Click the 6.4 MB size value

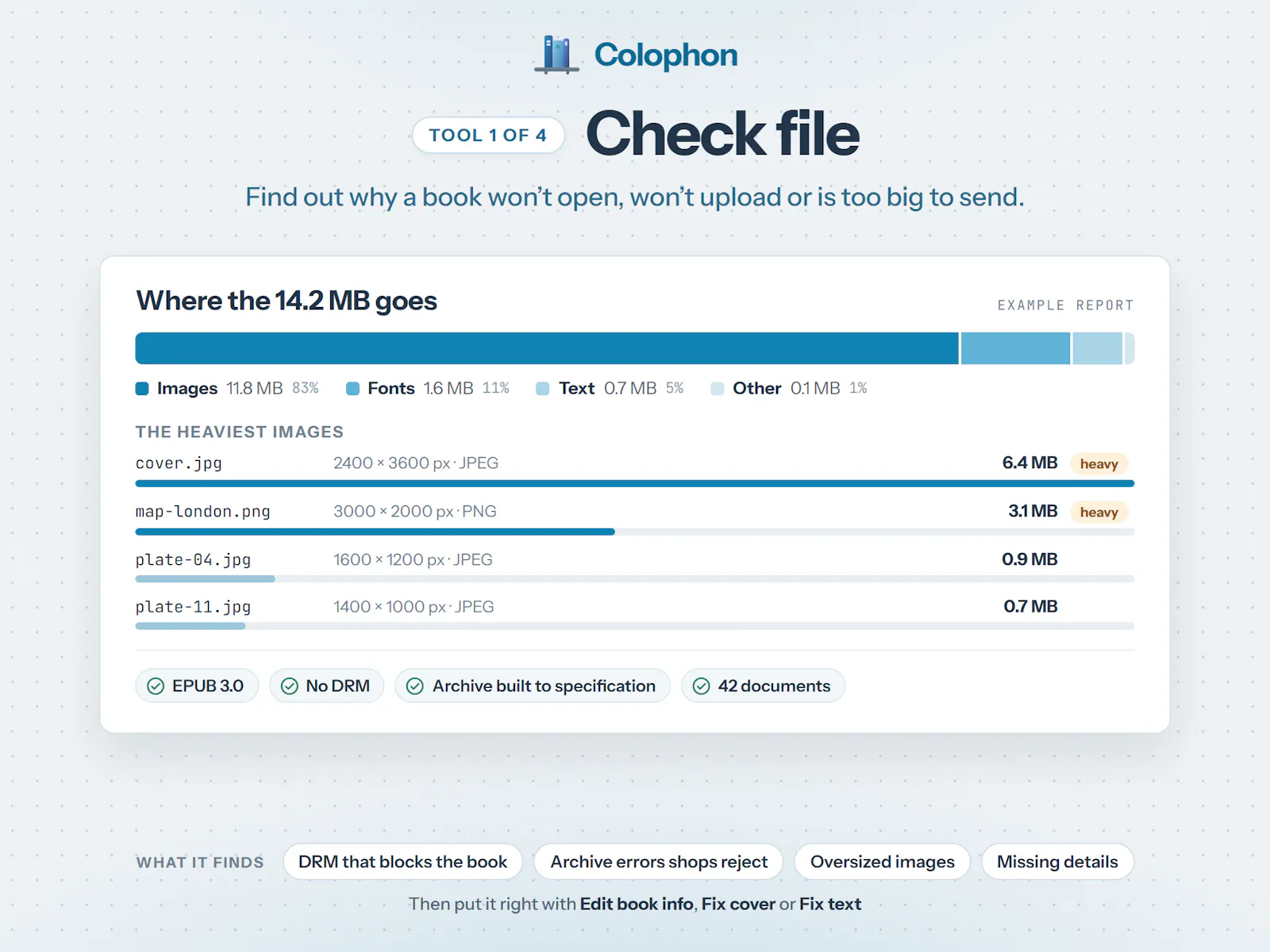1029,463
